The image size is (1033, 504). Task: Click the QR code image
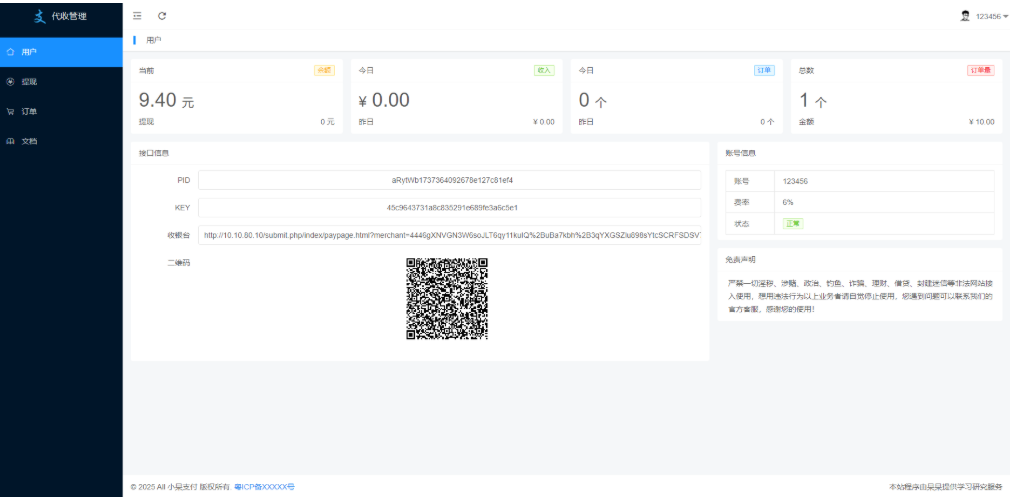(x=446, y=299)
